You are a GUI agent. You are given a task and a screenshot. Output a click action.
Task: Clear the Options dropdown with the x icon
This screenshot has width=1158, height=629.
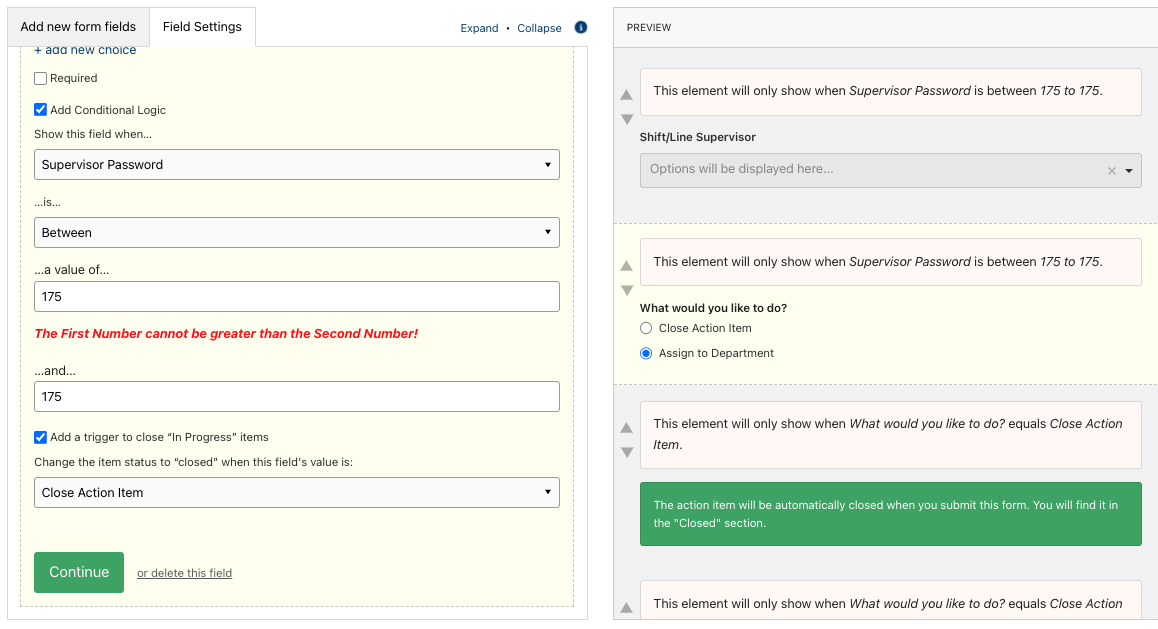pyautogui.click(x=1111, y=170)
